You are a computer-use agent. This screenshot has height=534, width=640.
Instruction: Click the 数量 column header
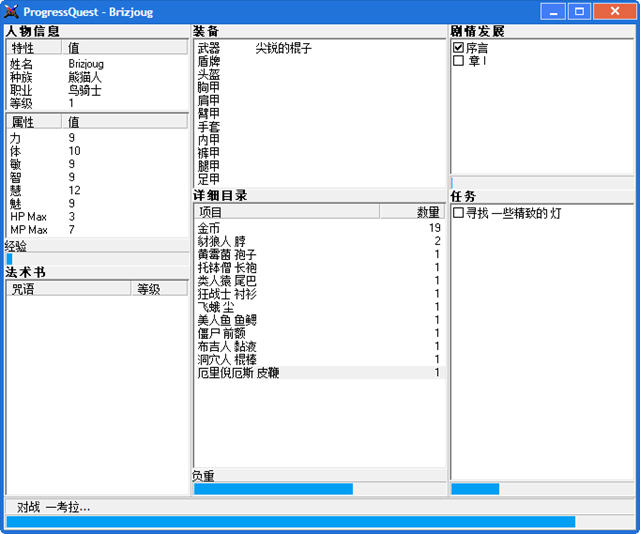coord(412,212)
